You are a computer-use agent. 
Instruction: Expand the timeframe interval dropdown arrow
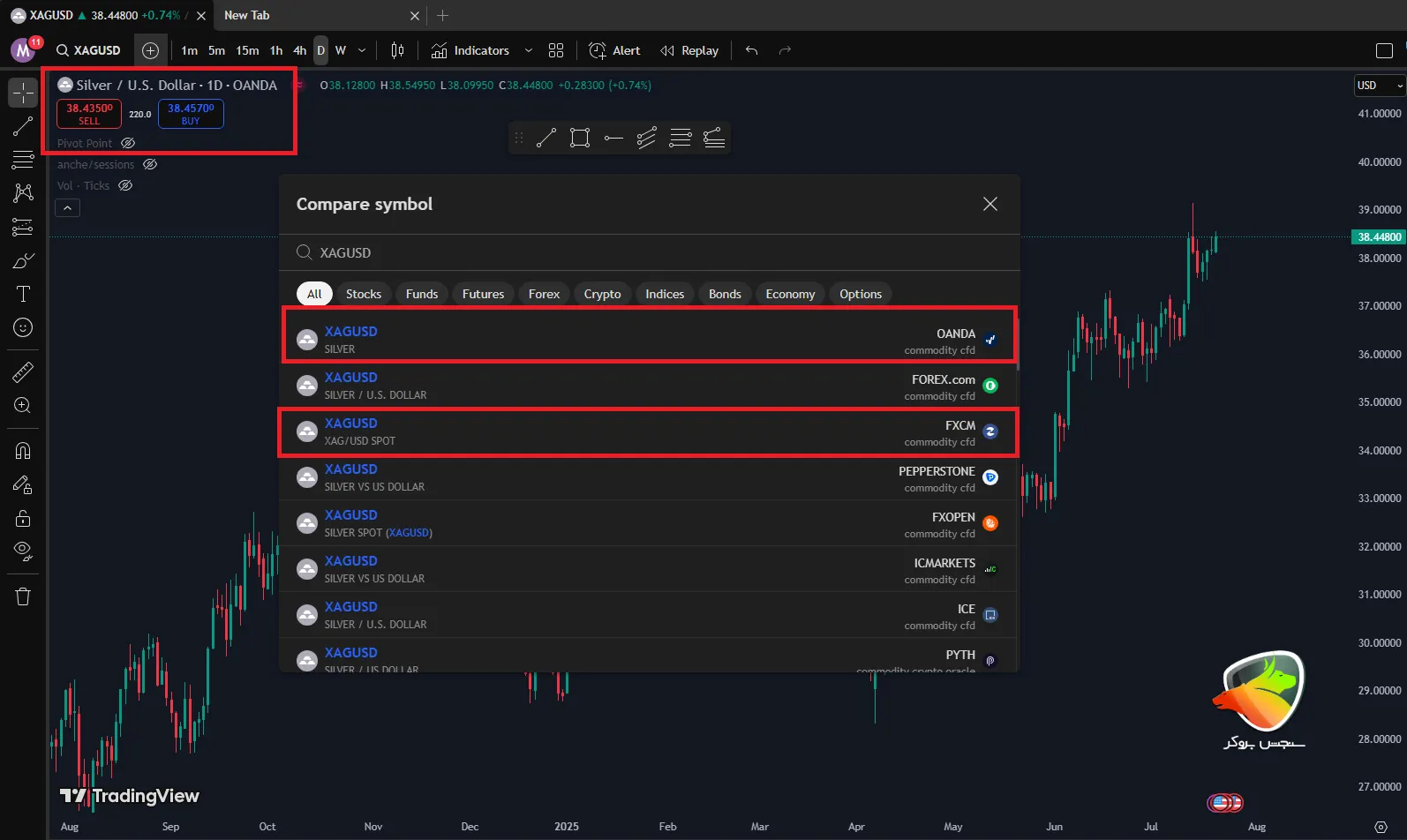click(362, 50)
